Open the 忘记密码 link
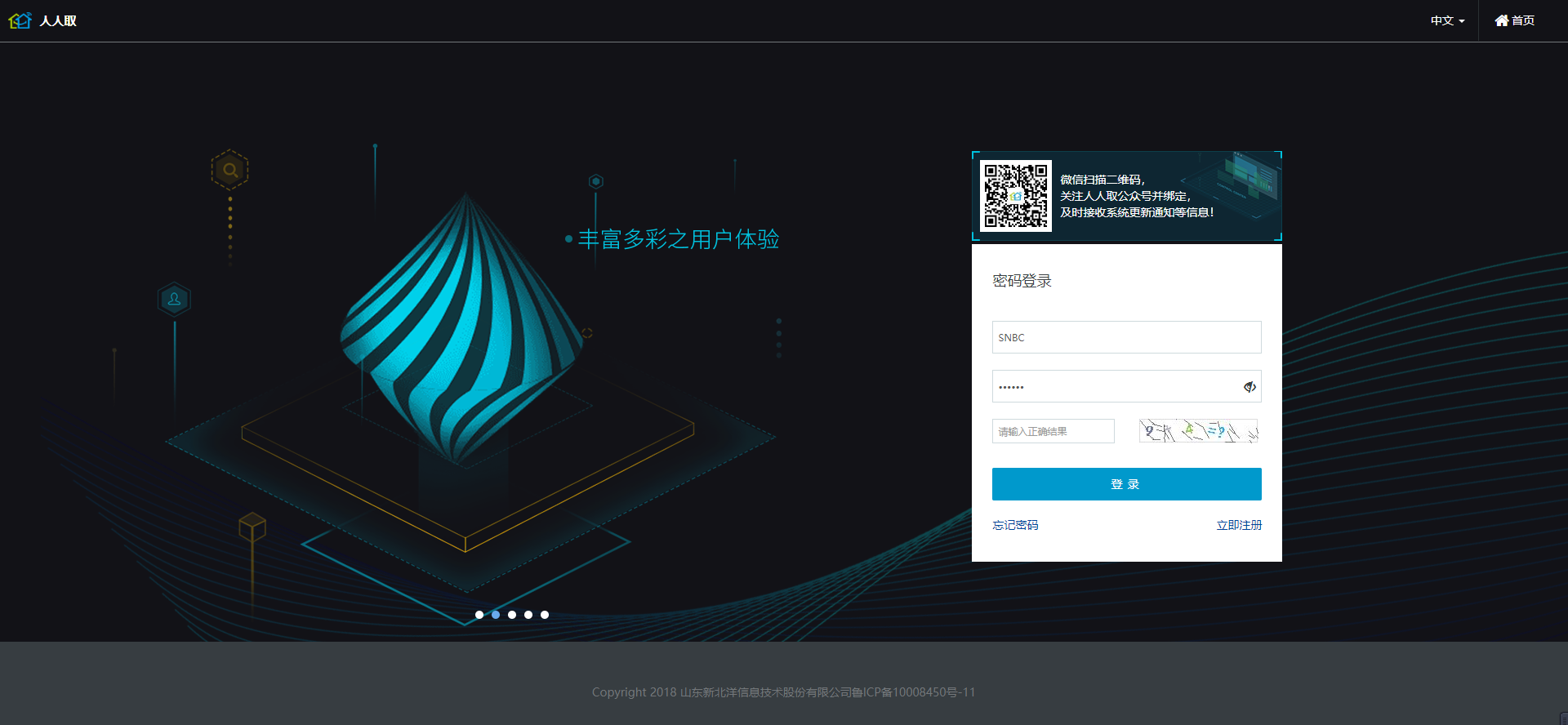This screenshot has width=1568, height=725. [x=1015, y=525]
